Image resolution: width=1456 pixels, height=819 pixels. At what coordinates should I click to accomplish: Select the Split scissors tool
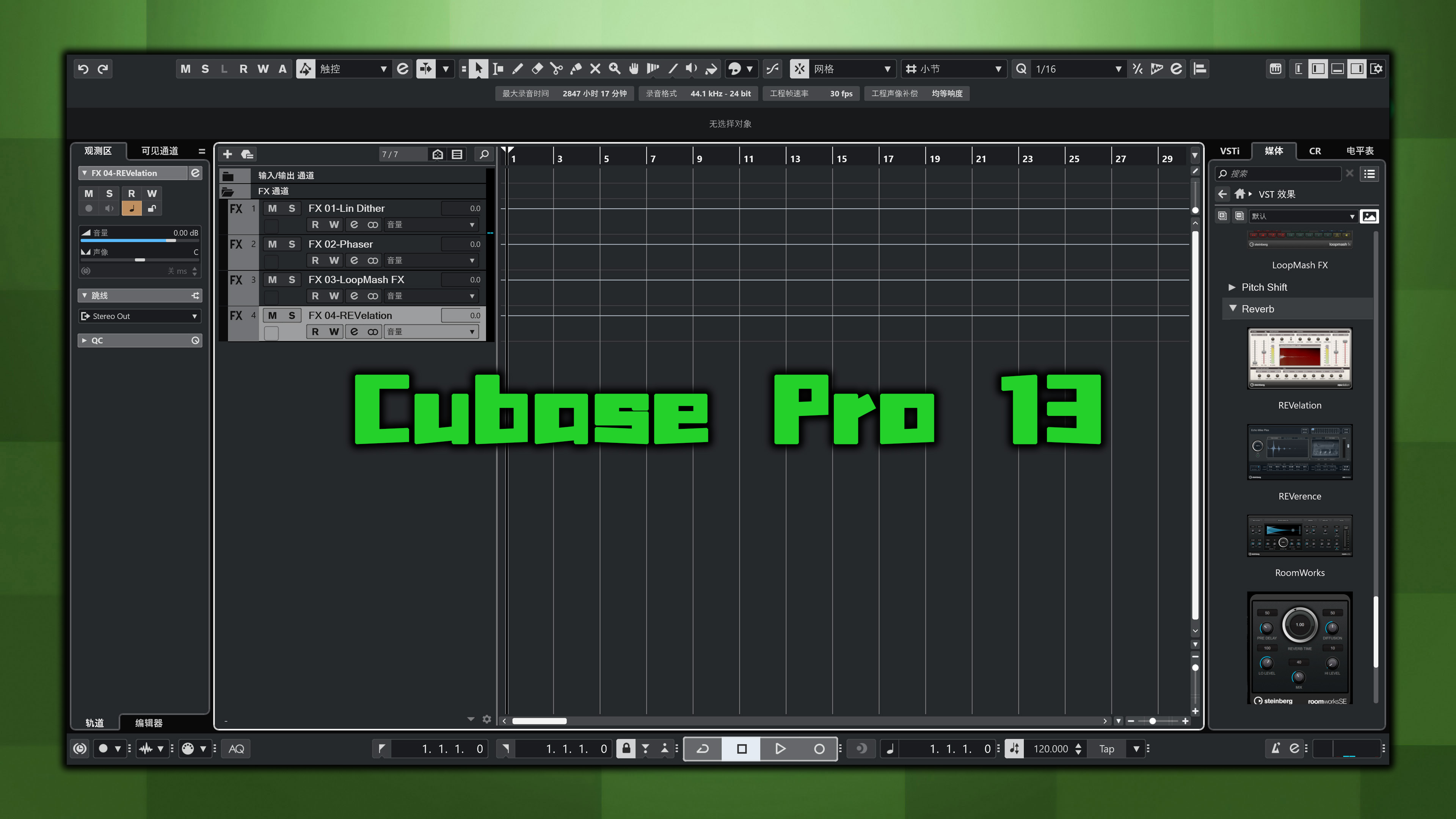pos(556,69)
